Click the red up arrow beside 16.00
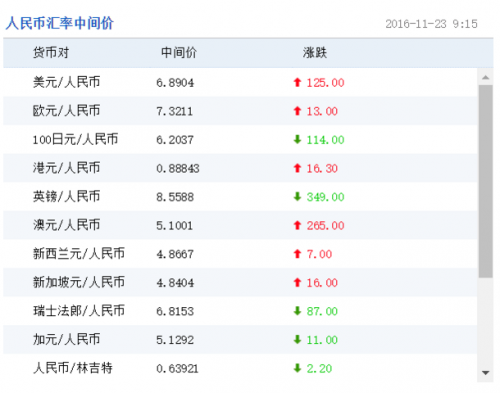 click(297, 283)
